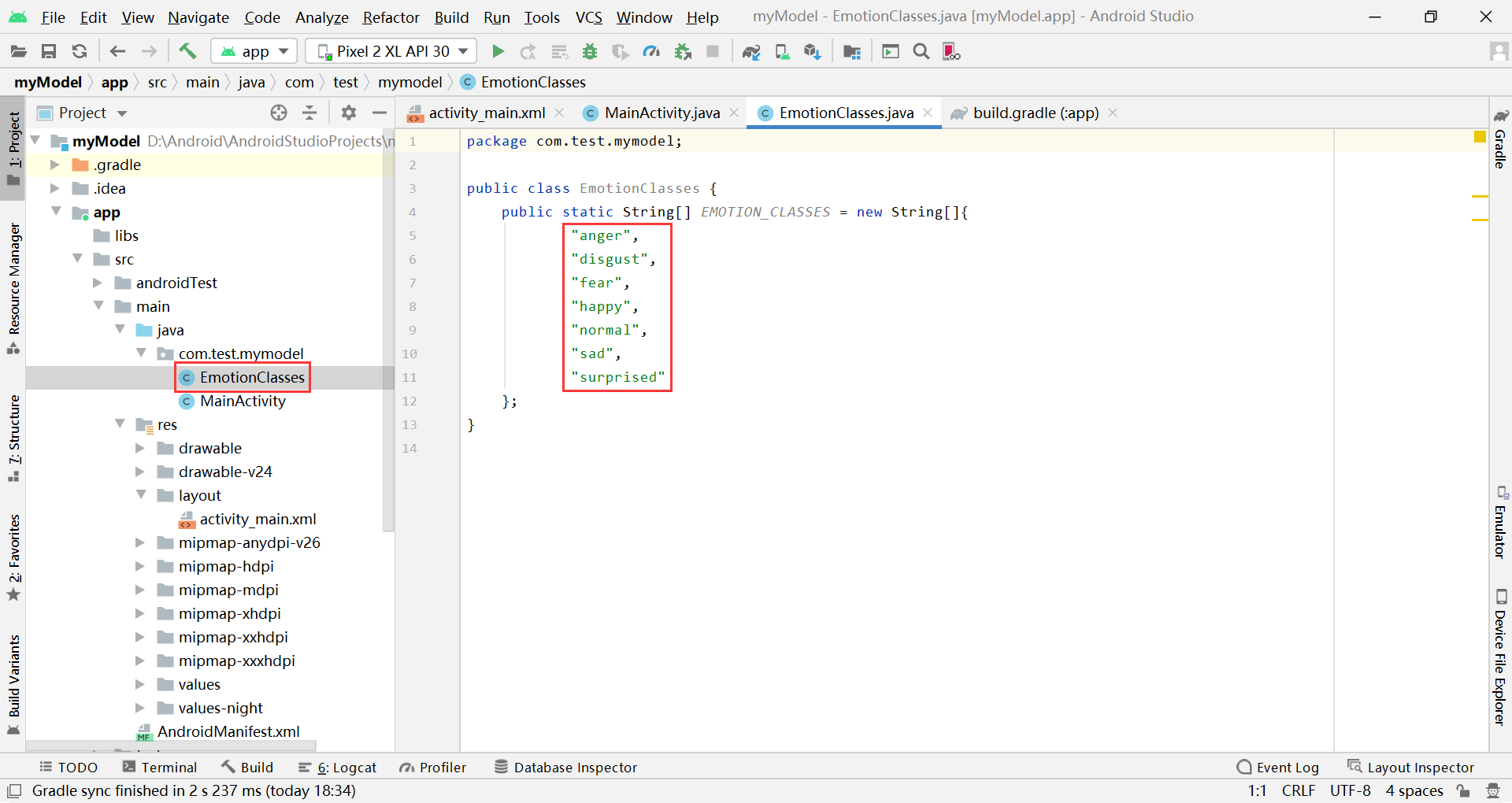Expand the androidTest folder

click(x=98, y=283)
